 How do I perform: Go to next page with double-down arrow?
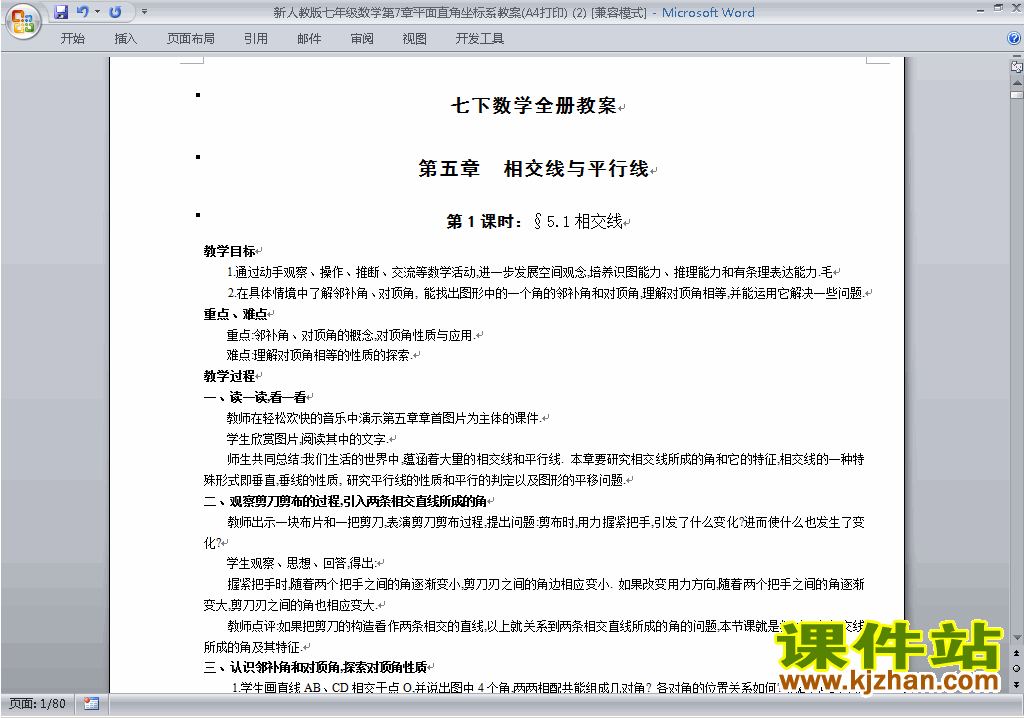click(x=1016, y=684)
